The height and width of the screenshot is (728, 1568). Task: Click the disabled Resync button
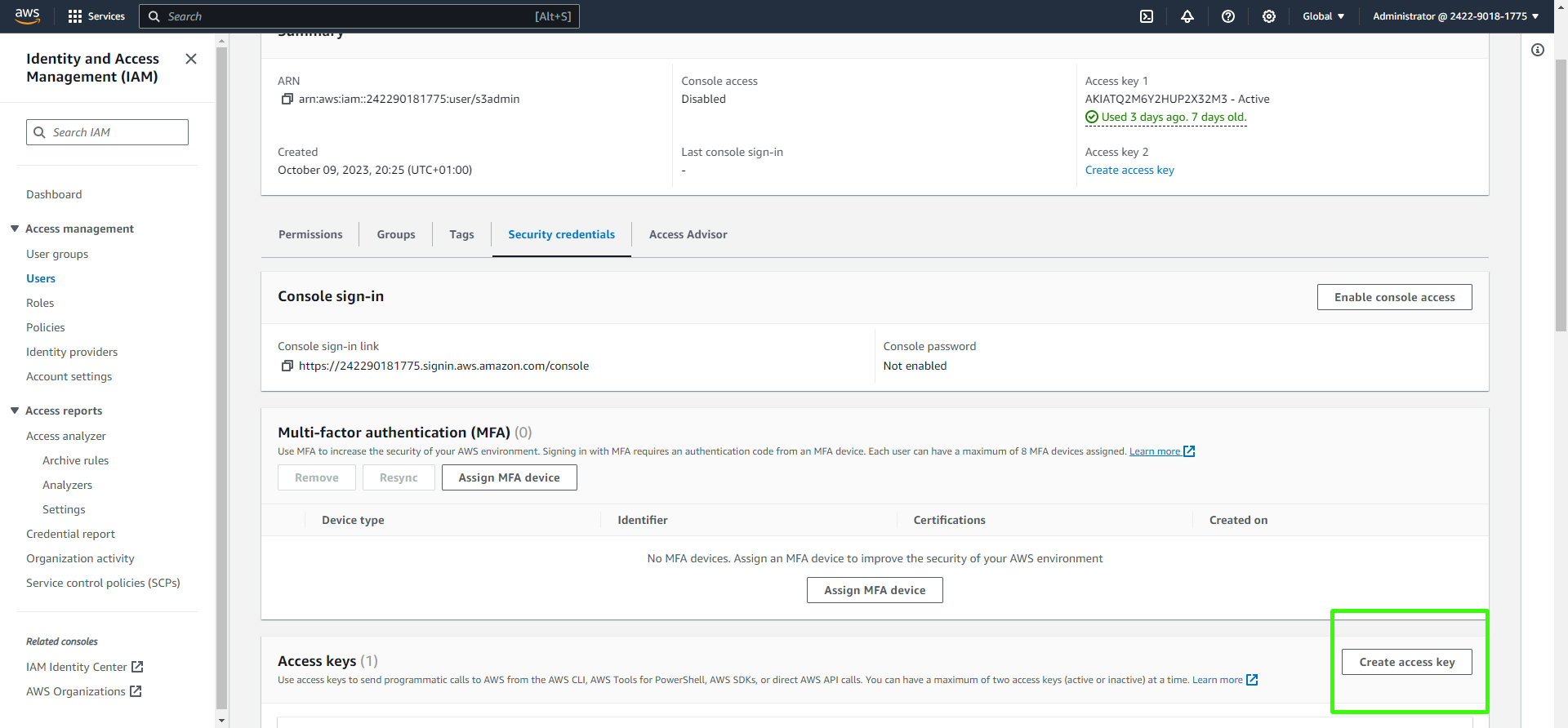pyautogui.click(x=399, y=477)
